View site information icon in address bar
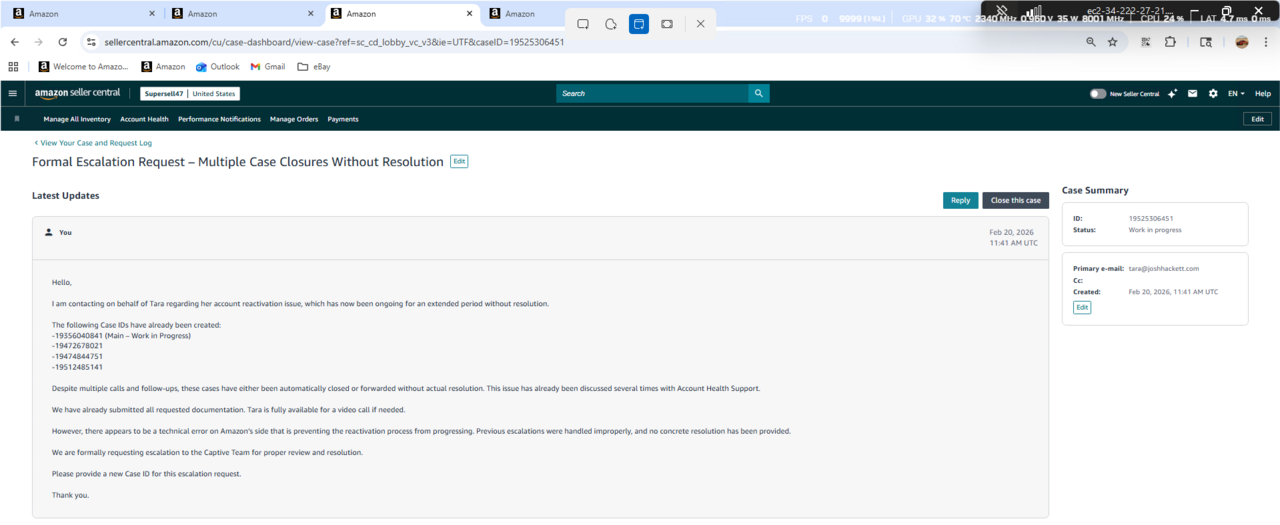This screenshot has height=525, width=1280. coord(90,42)
